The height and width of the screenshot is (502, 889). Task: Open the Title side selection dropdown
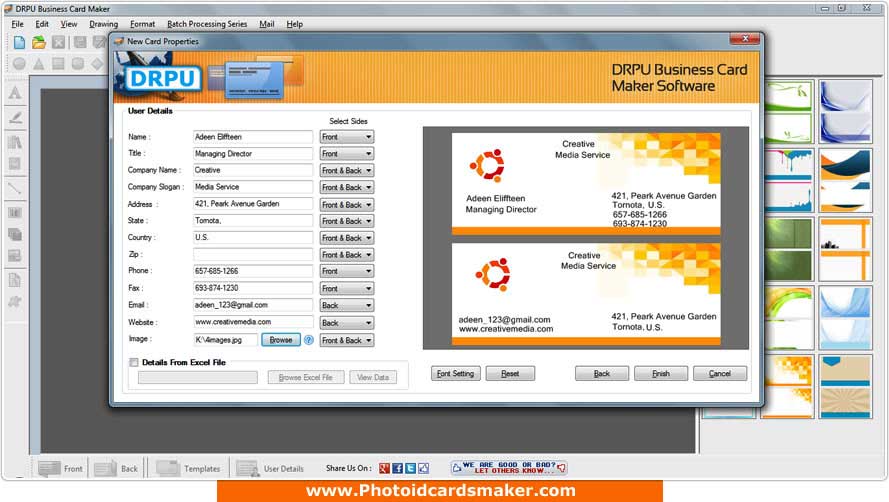click(x=346, y=154)
